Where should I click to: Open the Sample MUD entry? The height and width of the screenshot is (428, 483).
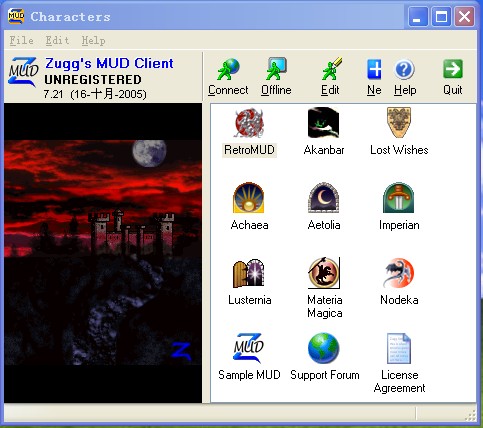[x=249, y=348]
